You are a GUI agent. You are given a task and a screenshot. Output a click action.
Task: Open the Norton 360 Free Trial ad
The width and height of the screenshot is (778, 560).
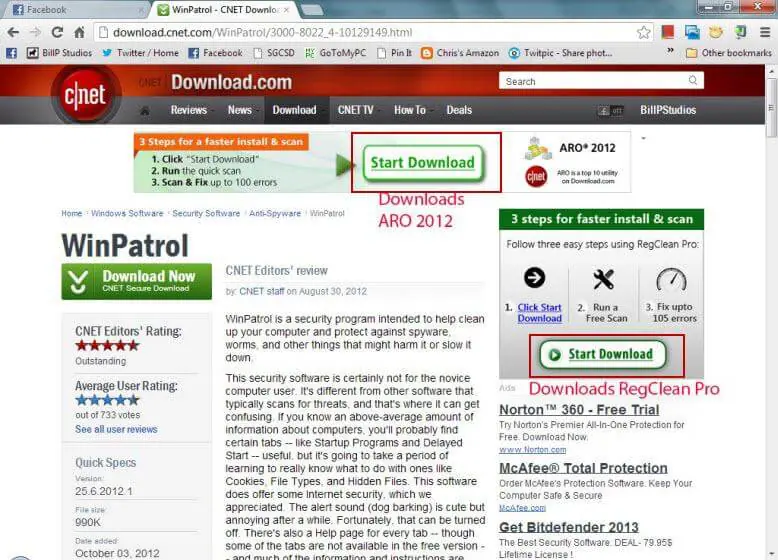click(579, 410)
